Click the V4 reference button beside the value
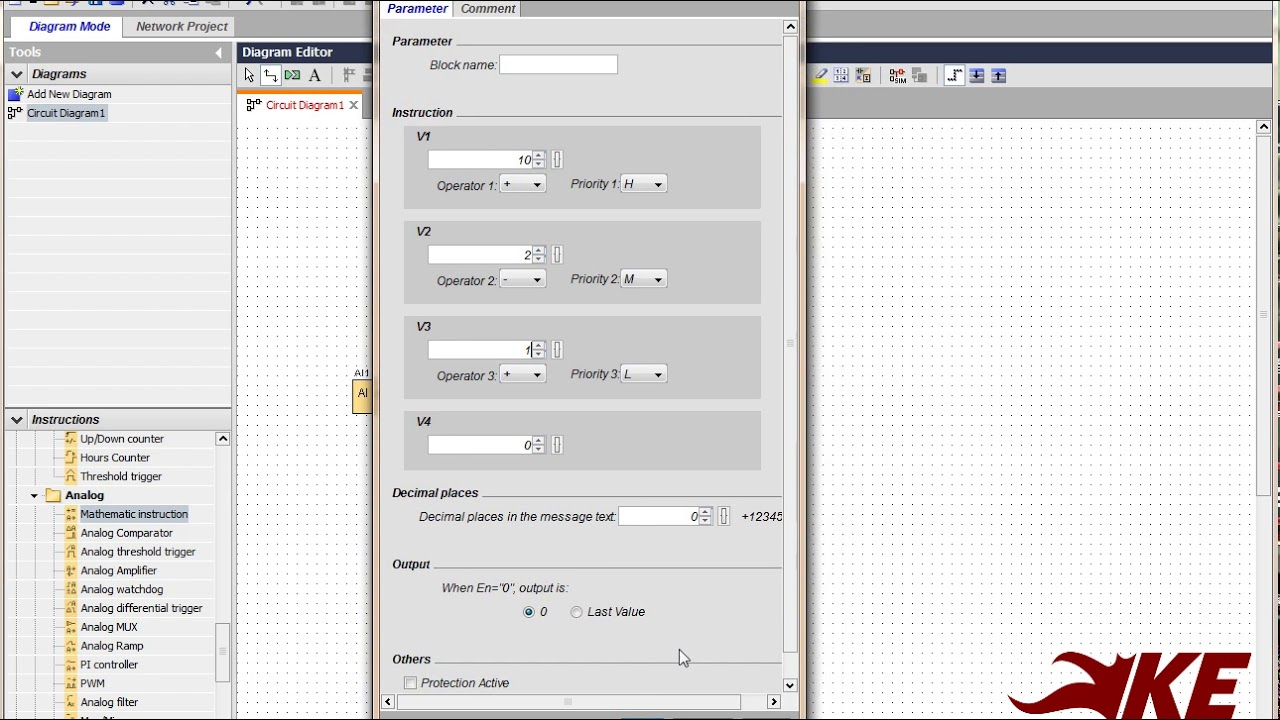 pos(557,445)
